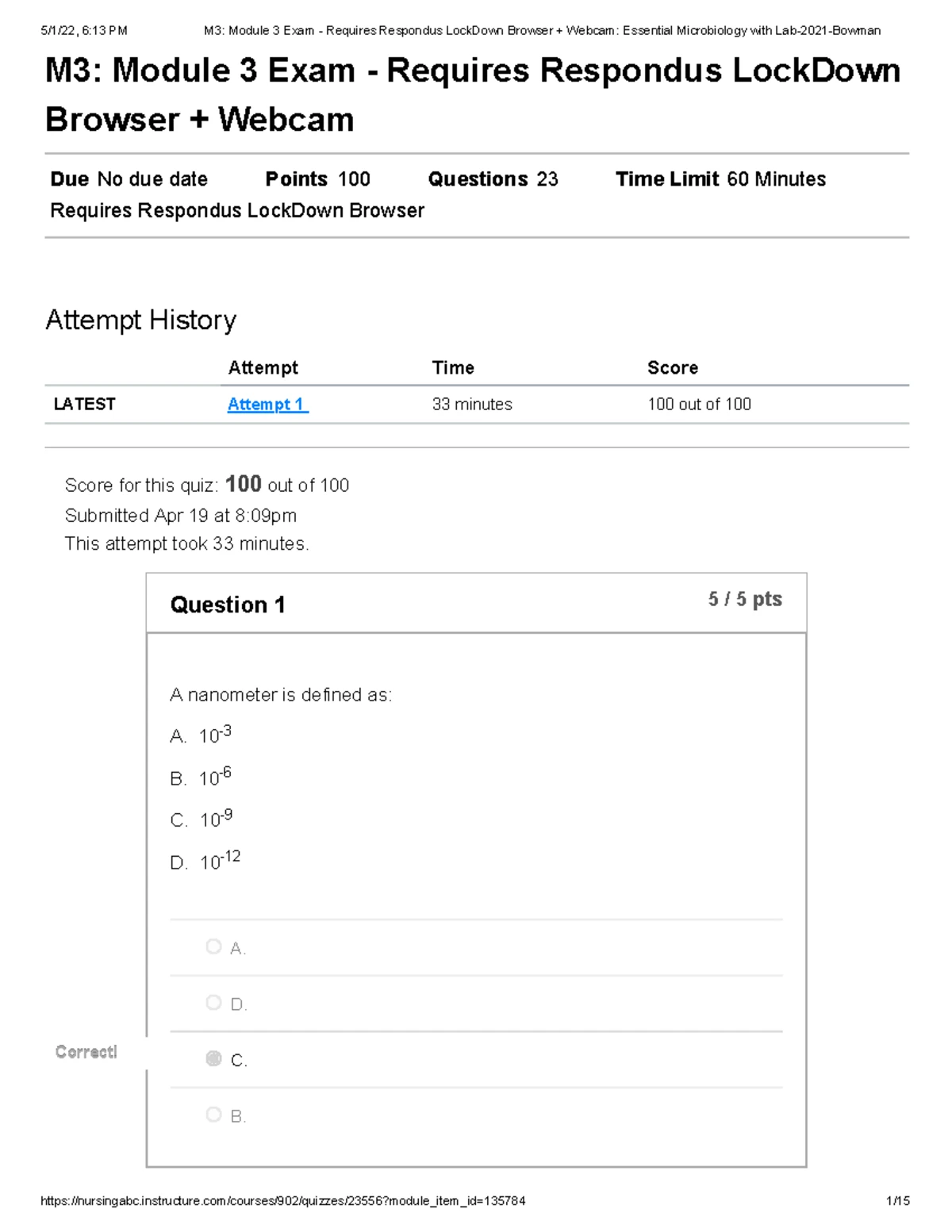Viewport: 952px width, 1232px height.
Task: Click the Score column header
Action: coord(673,368)
